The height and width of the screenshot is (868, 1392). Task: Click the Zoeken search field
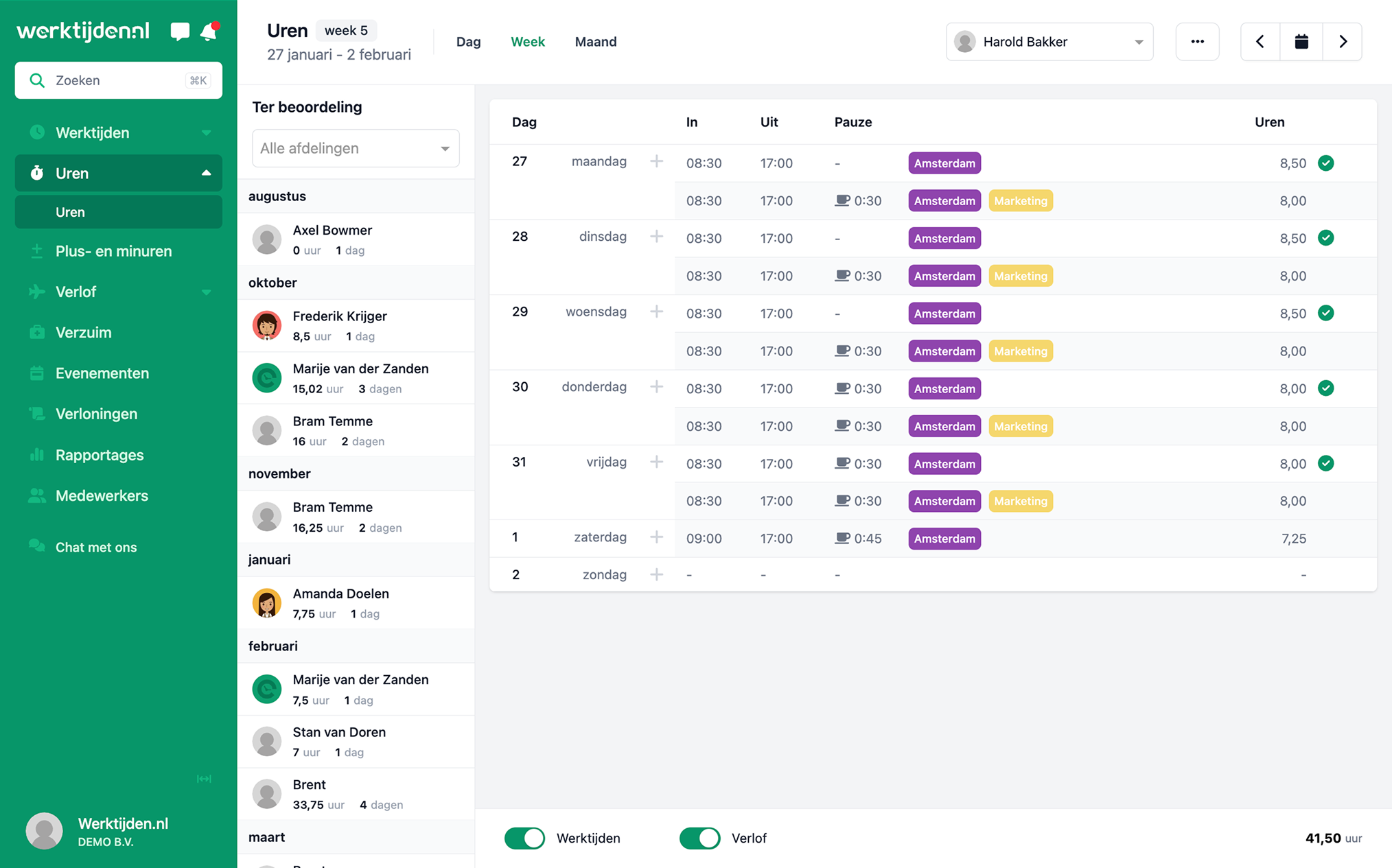tap(118, 80)
